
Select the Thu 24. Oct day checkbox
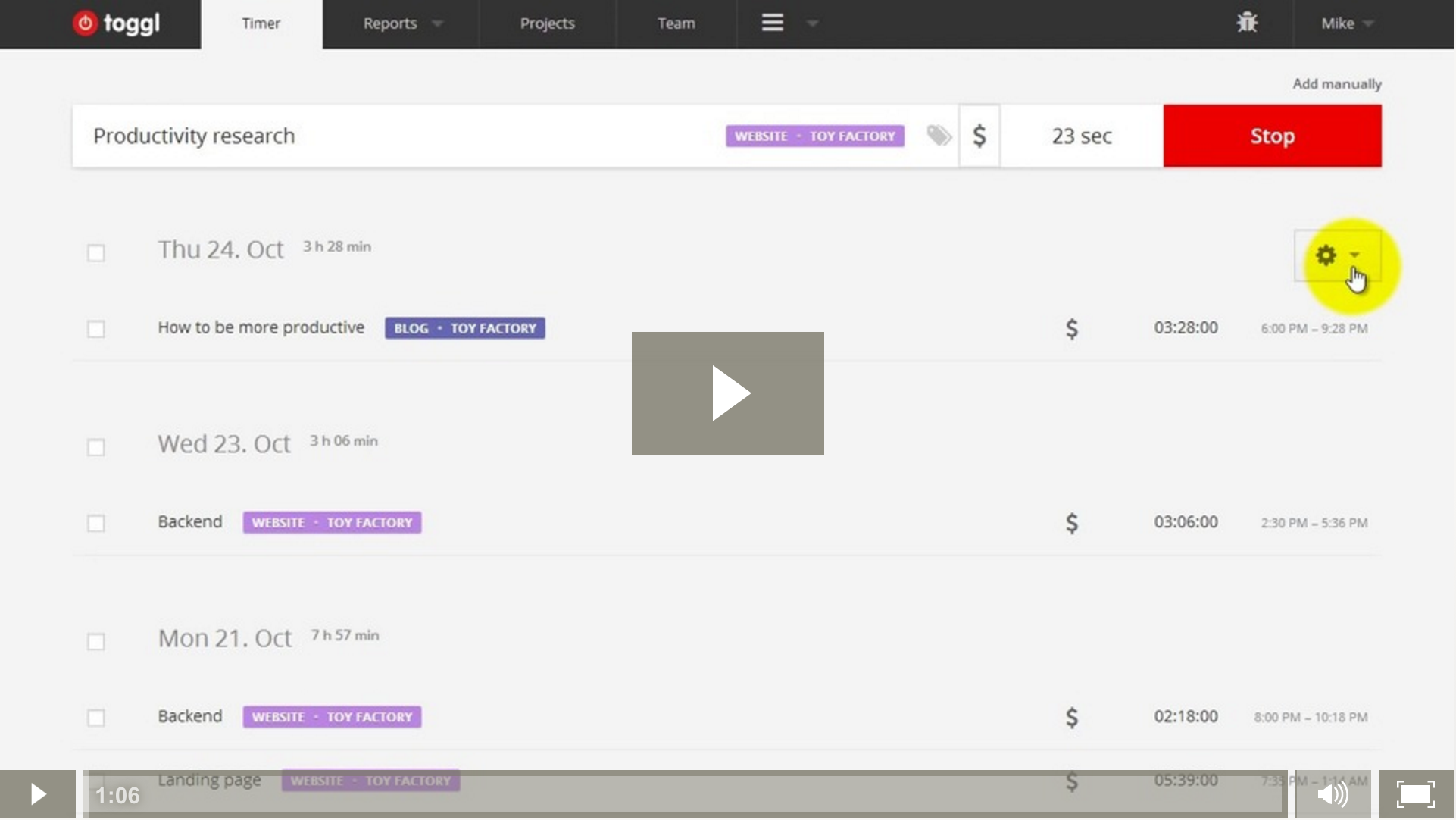pyautogui.click(x=96, y=252)
